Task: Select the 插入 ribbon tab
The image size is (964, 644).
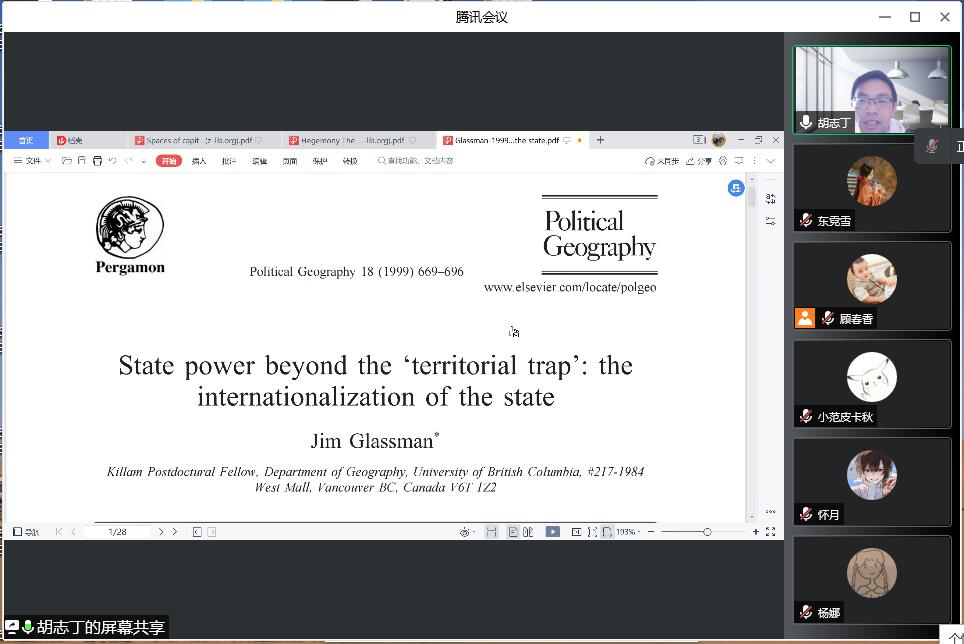Action: point(199,161)
